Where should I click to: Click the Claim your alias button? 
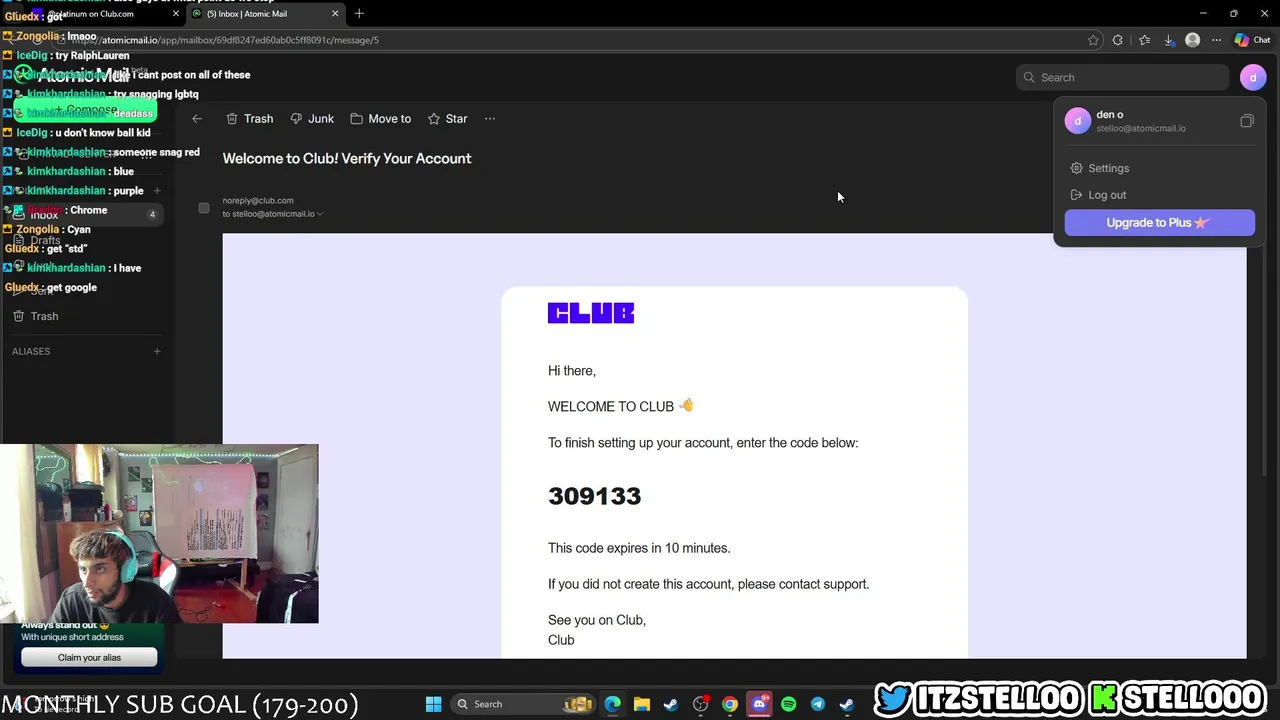[89, 657]
